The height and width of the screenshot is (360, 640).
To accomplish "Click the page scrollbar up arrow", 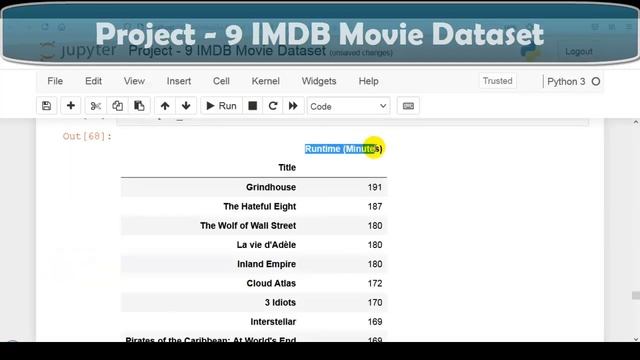I will point(636,122).
